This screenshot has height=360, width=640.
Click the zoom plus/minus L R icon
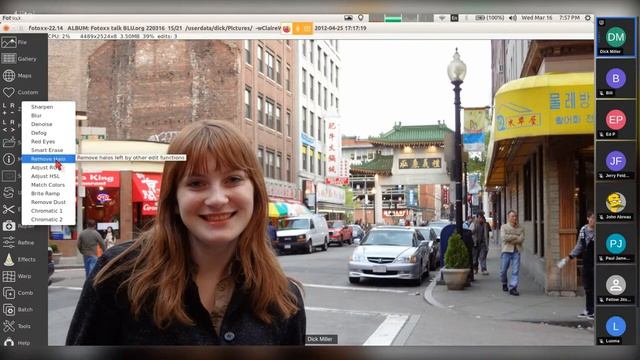9,109
